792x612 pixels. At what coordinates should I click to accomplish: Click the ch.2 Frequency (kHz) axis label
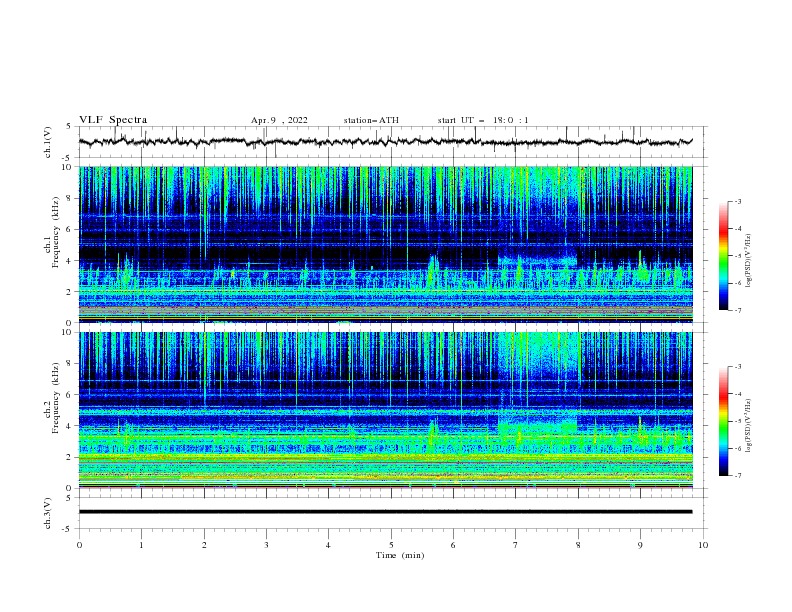[x=51, y=398]
